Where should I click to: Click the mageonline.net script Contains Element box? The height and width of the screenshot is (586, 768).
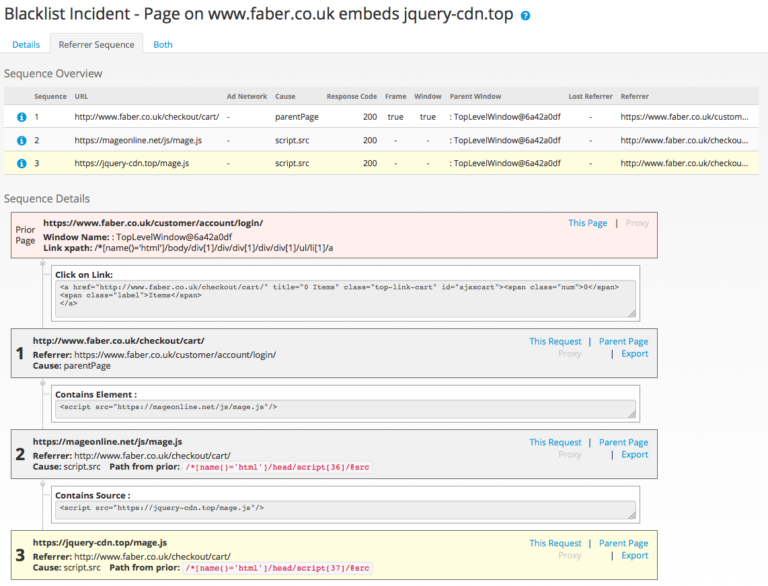click(345, 408)
